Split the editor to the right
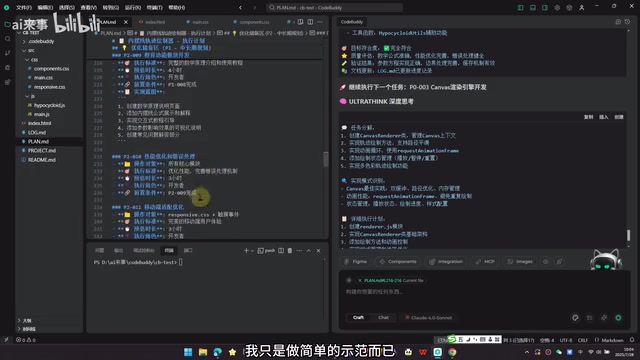 point(310,22)
